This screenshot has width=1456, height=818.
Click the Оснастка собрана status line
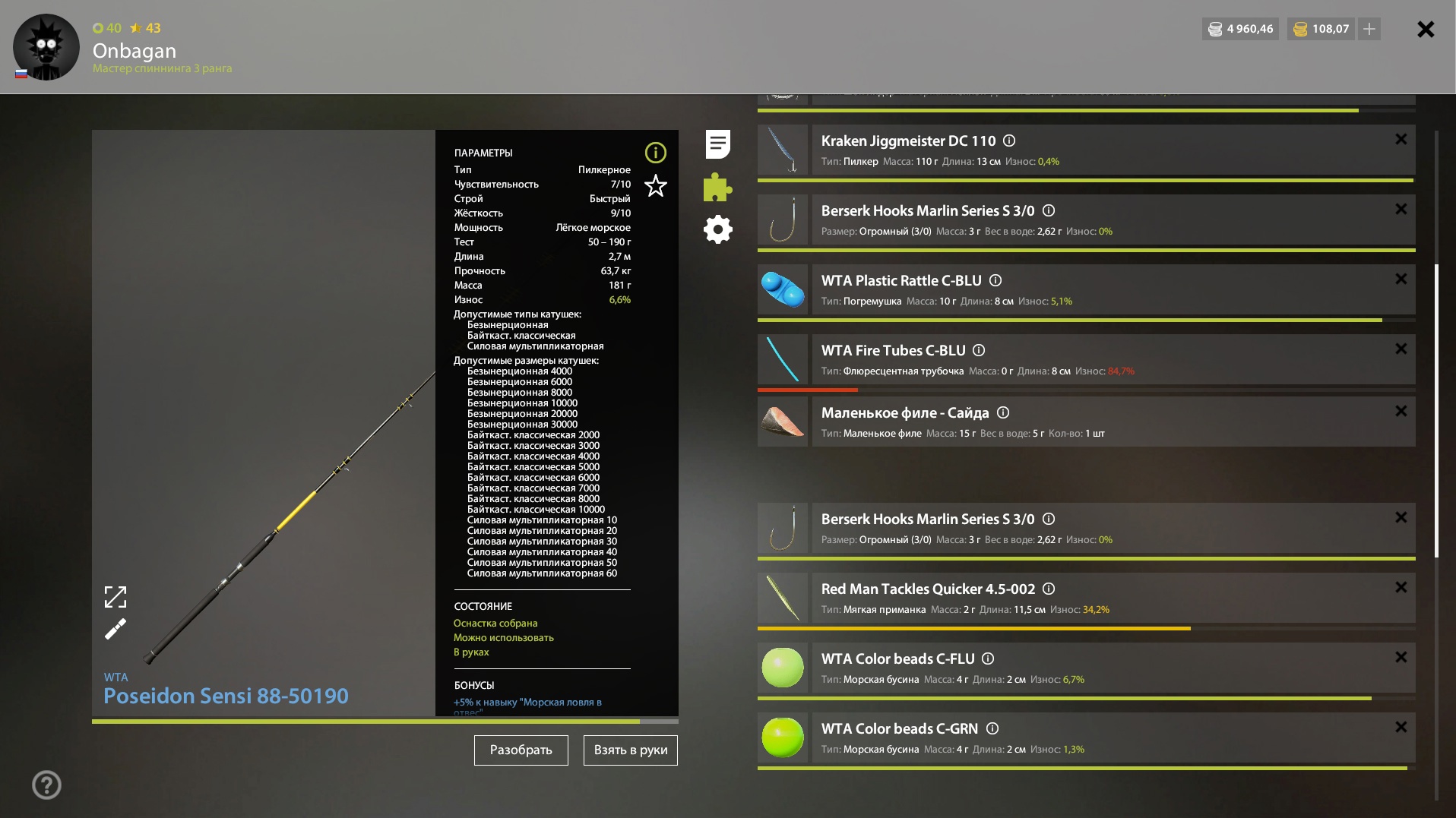pos(495,624)
